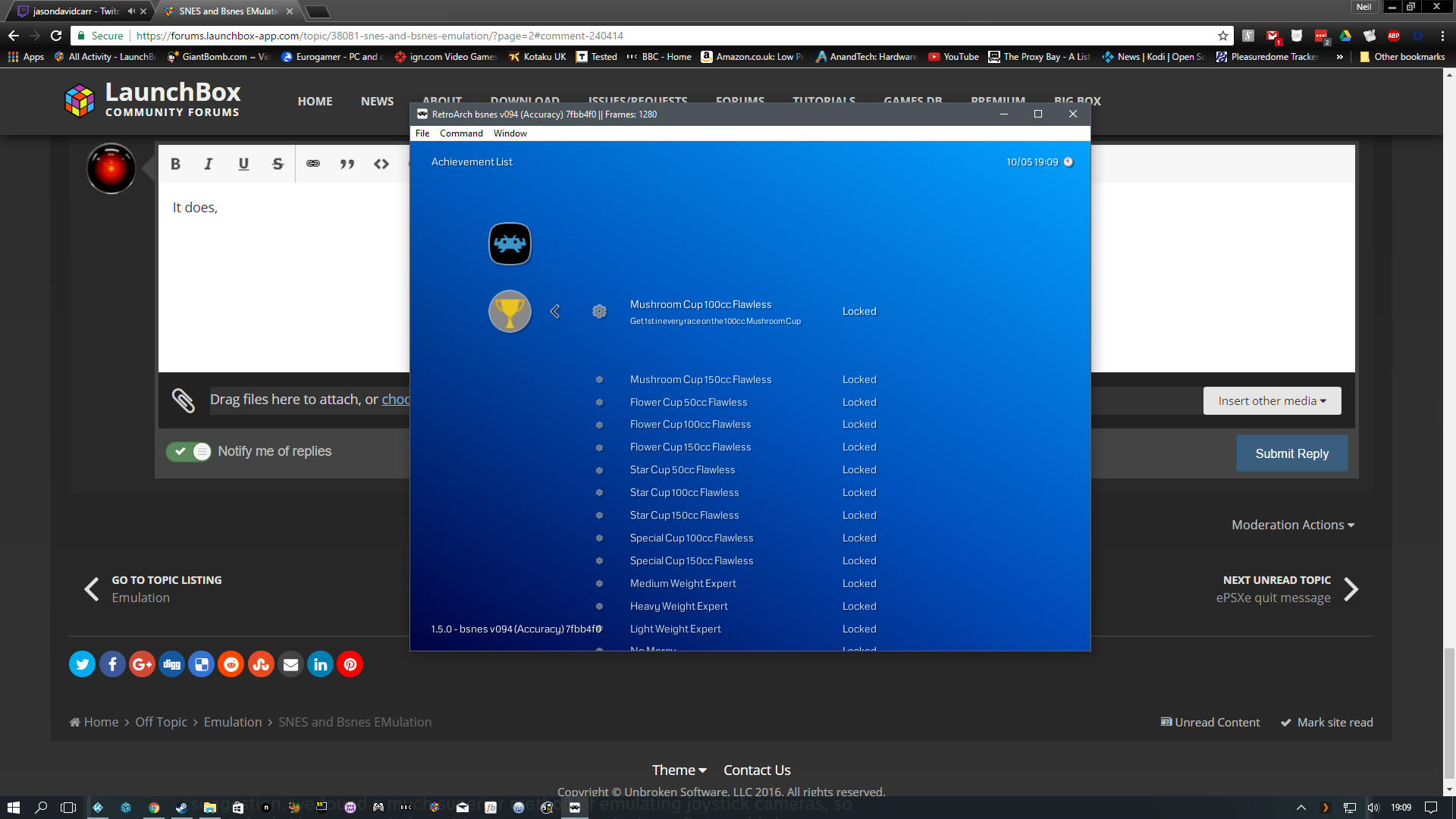1456x819 pixels.
Task: Show hidden system tray icons
Action: [x=1301, y=808]
